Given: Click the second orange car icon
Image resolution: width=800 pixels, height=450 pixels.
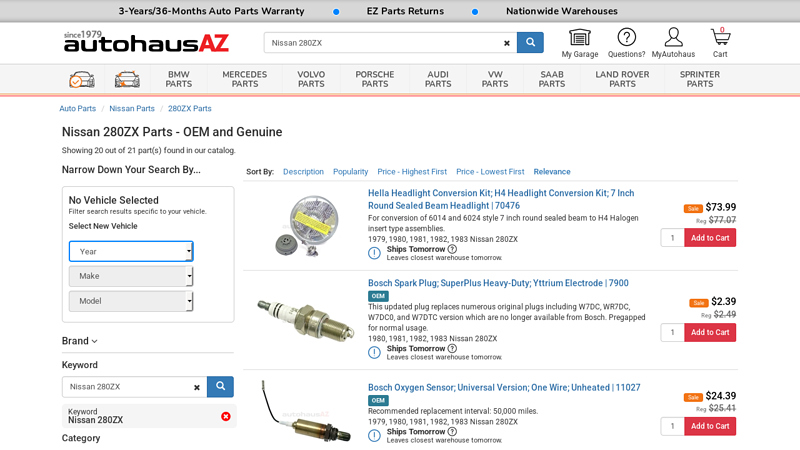Looking at the screenshot, I should coord(127,80).
